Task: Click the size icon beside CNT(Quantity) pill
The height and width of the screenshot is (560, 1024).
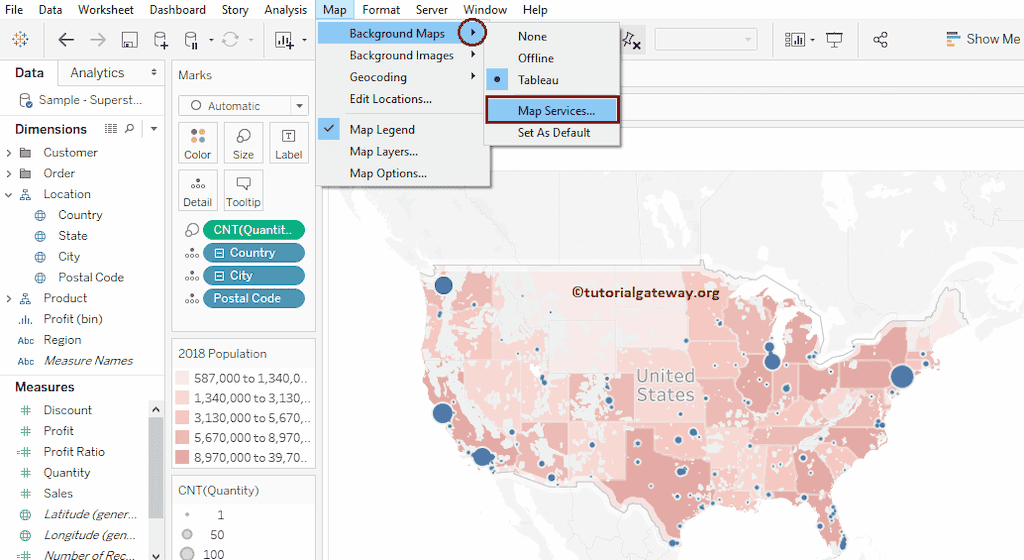Action: coord(191,230)
